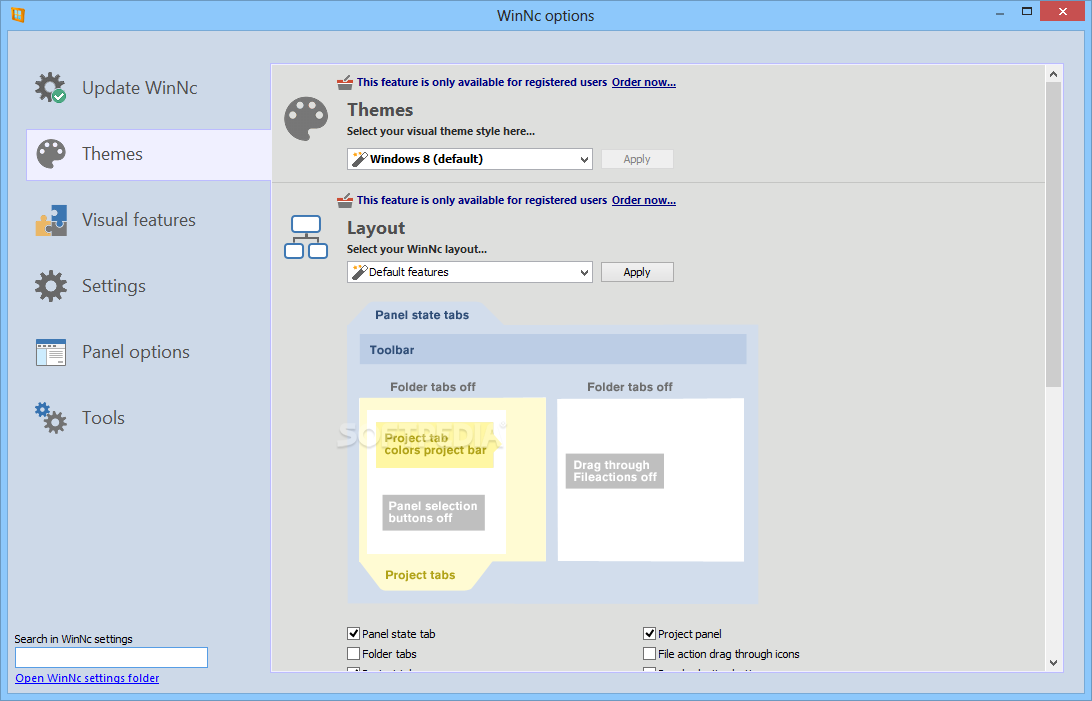Click the Settings gear icon

tap(51, 286)
